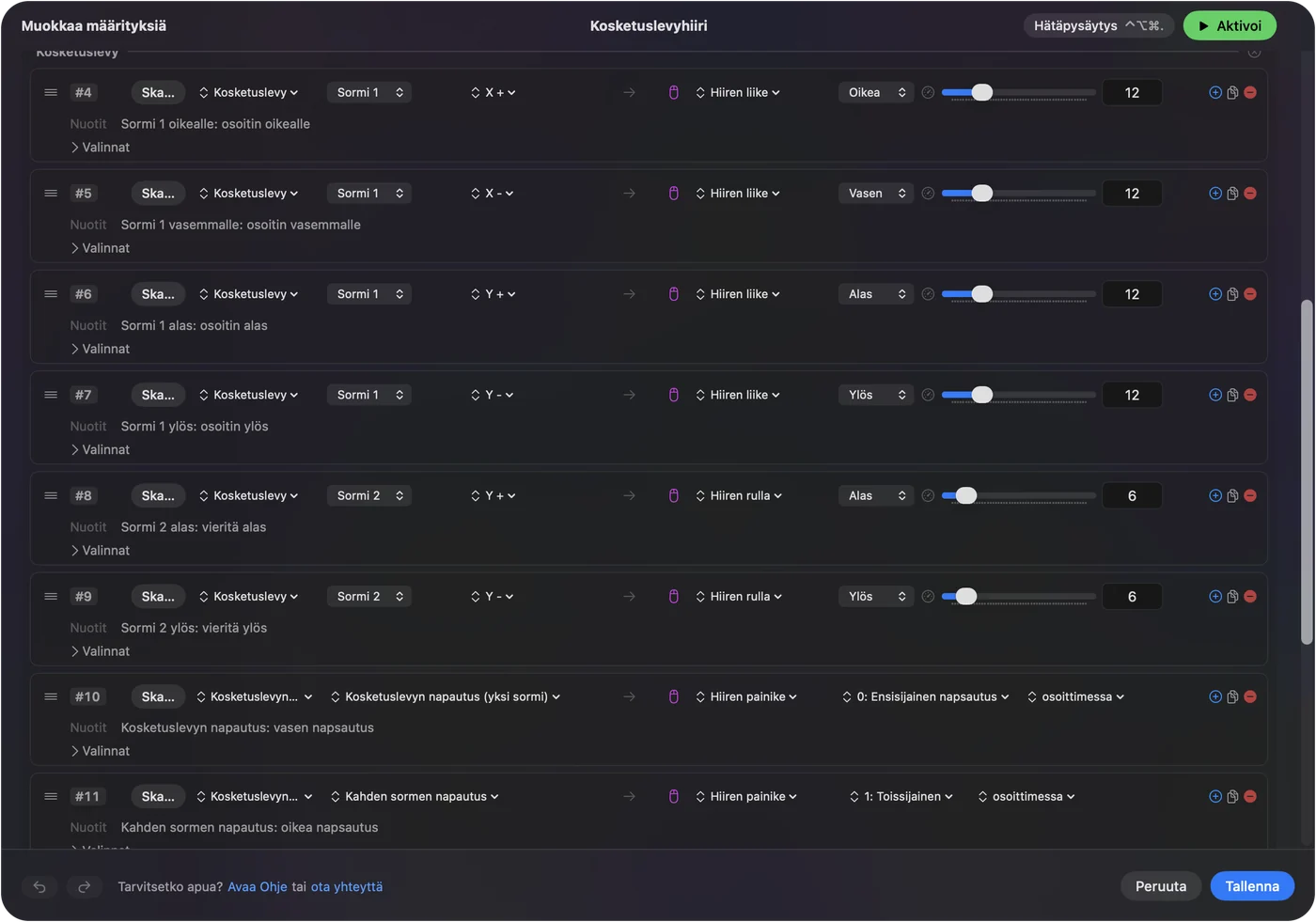Duplicate mapping row #8

tap(1232, 495)
